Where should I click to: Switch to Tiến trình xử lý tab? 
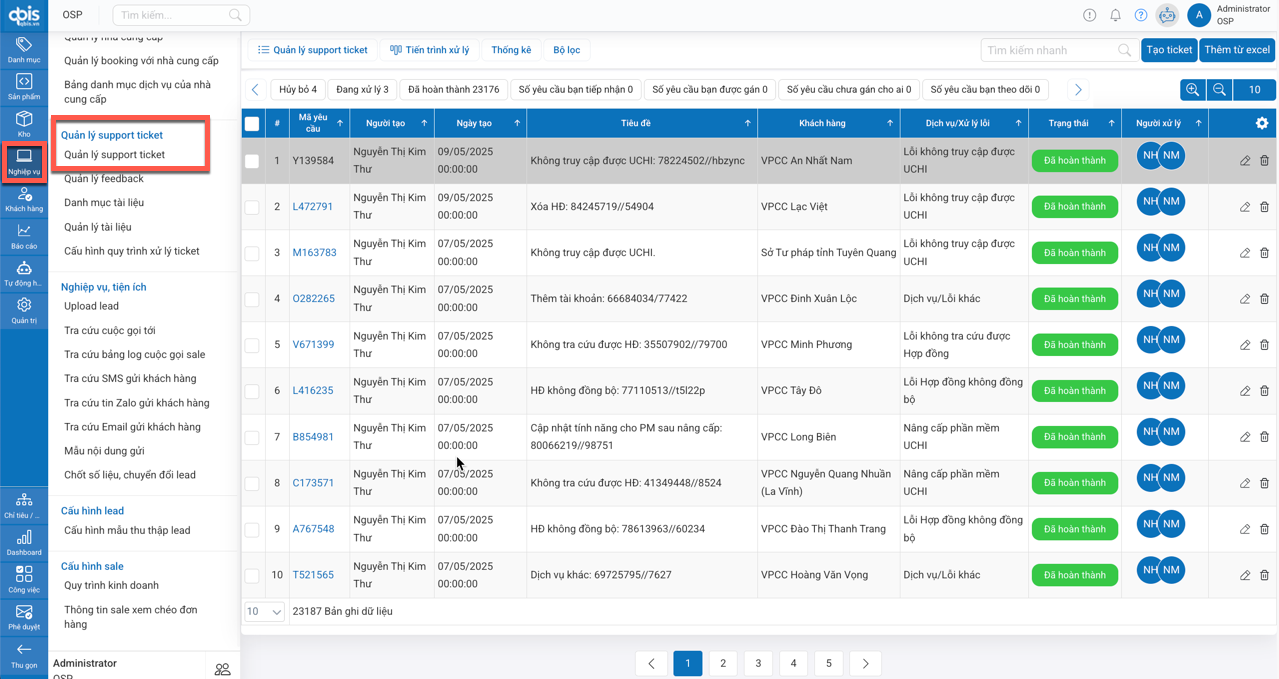click(x=429, y=50)
